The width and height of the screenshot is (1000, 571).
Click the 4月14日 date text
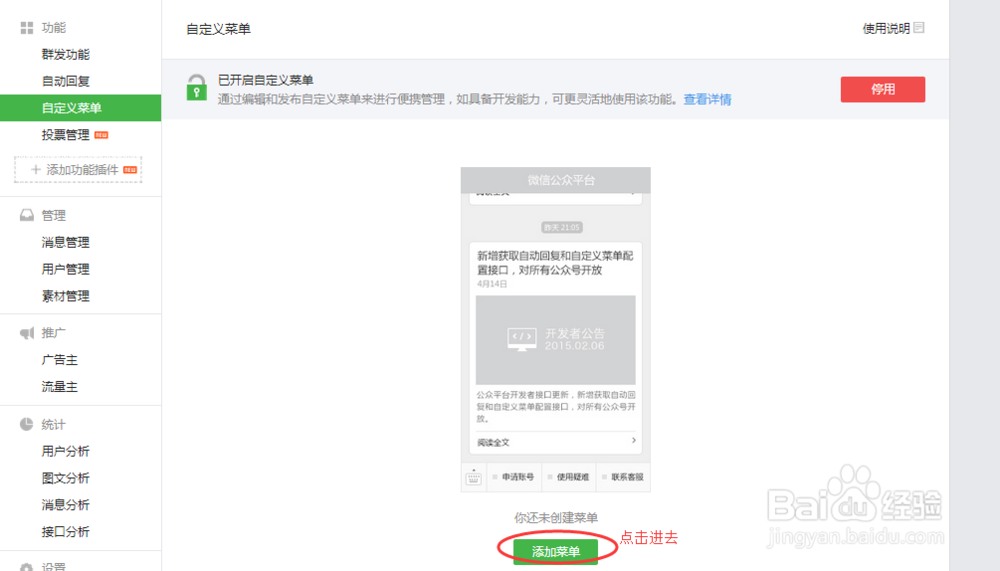(492, 284)
